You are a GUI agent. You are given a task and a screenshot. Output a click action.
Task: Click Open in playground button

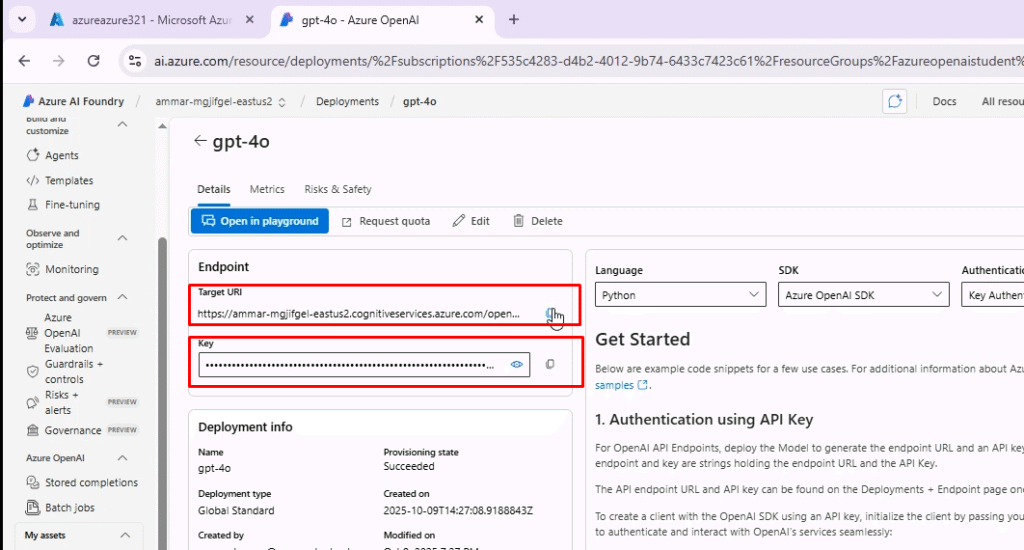[260, 221]
